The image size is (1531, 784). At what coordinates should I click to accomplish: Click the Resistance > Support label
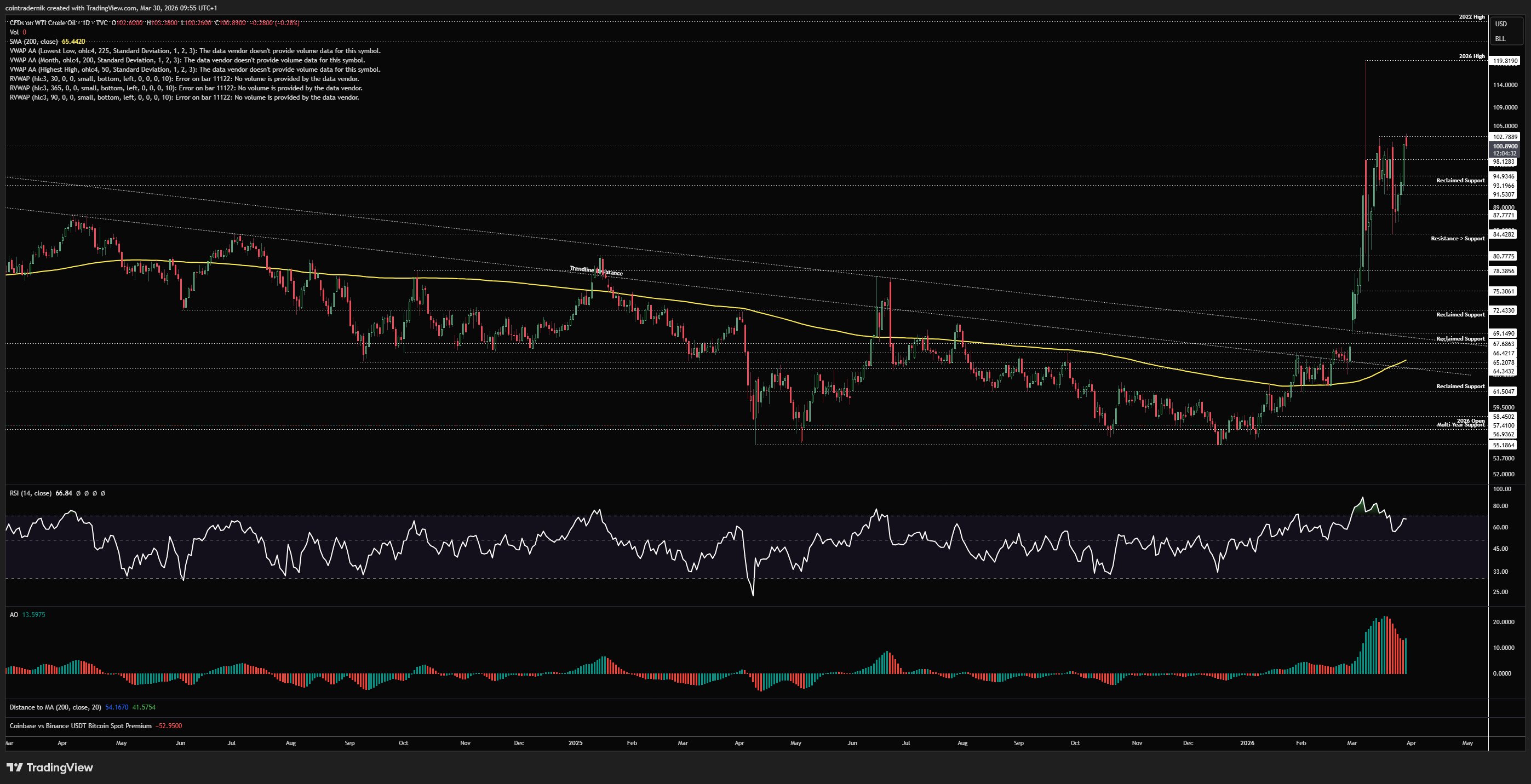tap(1457, 238)
